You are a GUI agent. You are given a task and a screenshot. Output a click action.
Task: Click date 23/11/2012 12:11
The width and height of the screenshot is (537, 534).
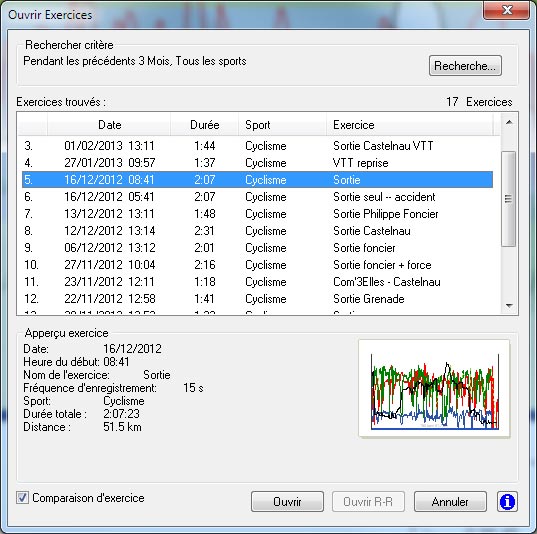(110, 282)
